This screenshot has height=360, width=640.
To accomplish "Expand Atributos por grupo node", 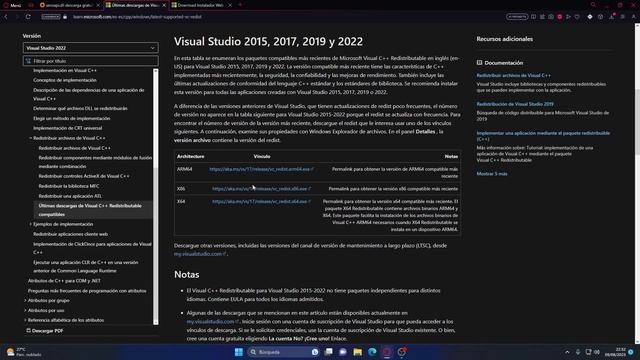I will coord(25,300).
